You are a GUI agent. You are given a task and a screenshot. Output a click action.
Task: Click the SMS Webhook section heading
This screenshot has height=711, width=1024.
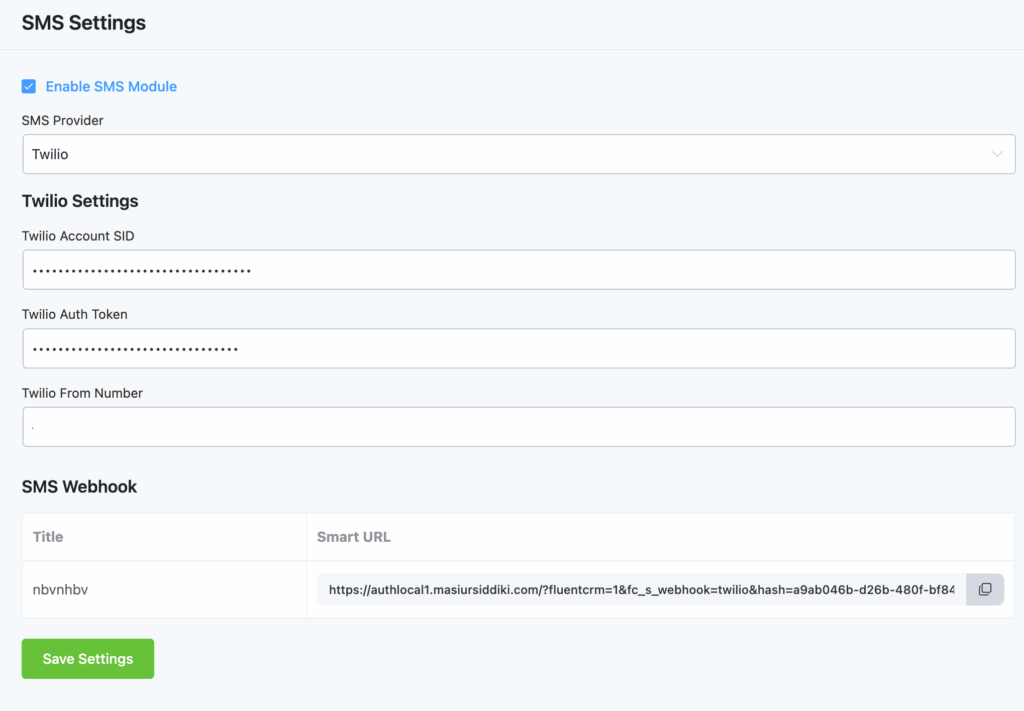click(x=79, y=486)
